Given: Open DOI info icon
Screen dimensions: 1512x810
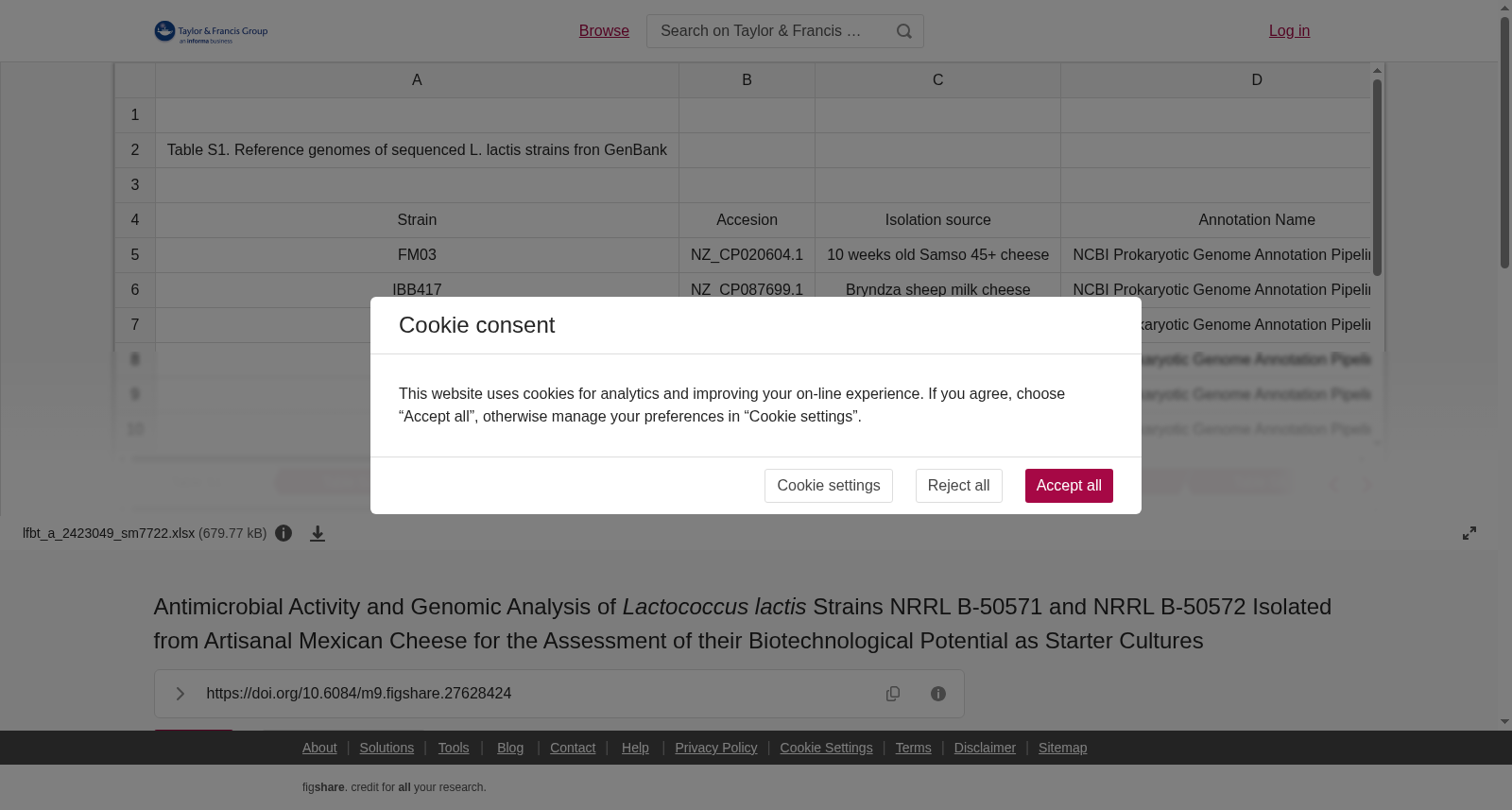Looking at the screenshot, I should click(x=938, y=694).
